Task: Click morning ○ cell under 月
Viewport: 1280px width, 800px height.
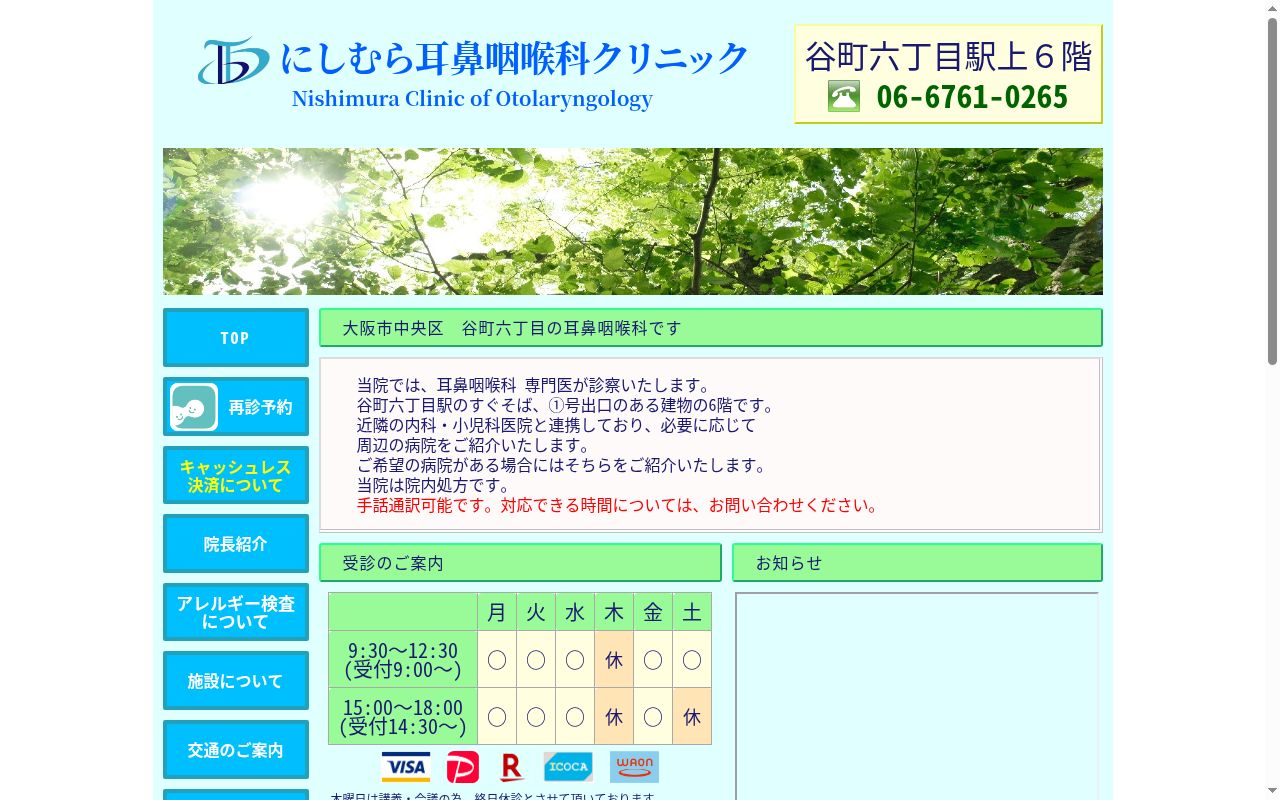Action: point(497,659)
